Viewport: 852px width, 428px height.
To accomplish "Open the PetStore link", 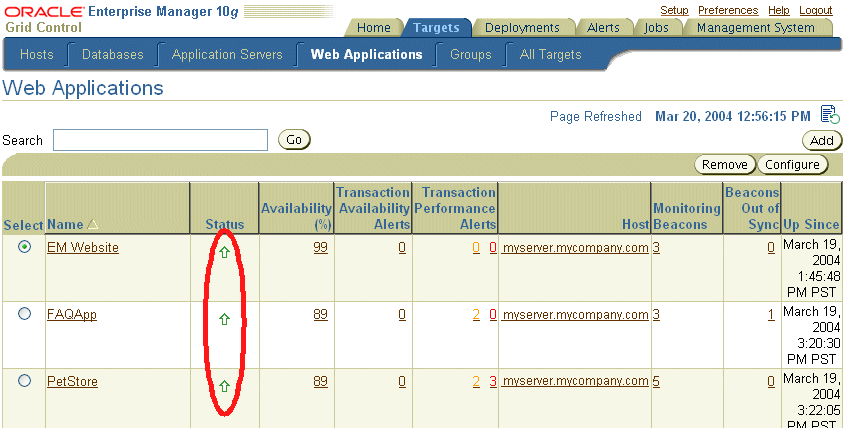I will point(72,381).
